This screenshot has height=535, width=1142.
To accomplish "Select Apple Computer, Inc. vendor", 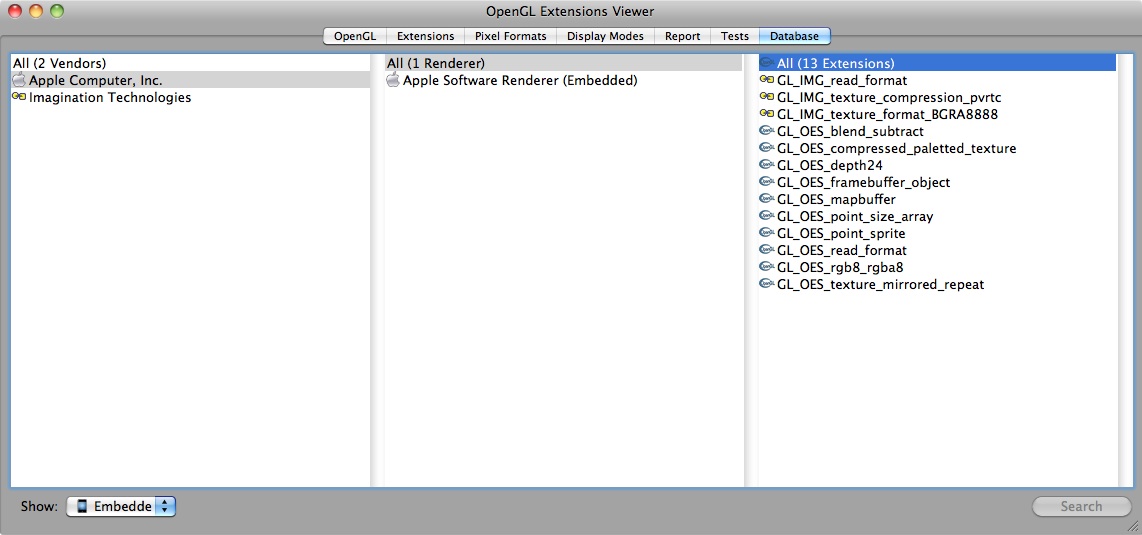I will tap(190, 80).
